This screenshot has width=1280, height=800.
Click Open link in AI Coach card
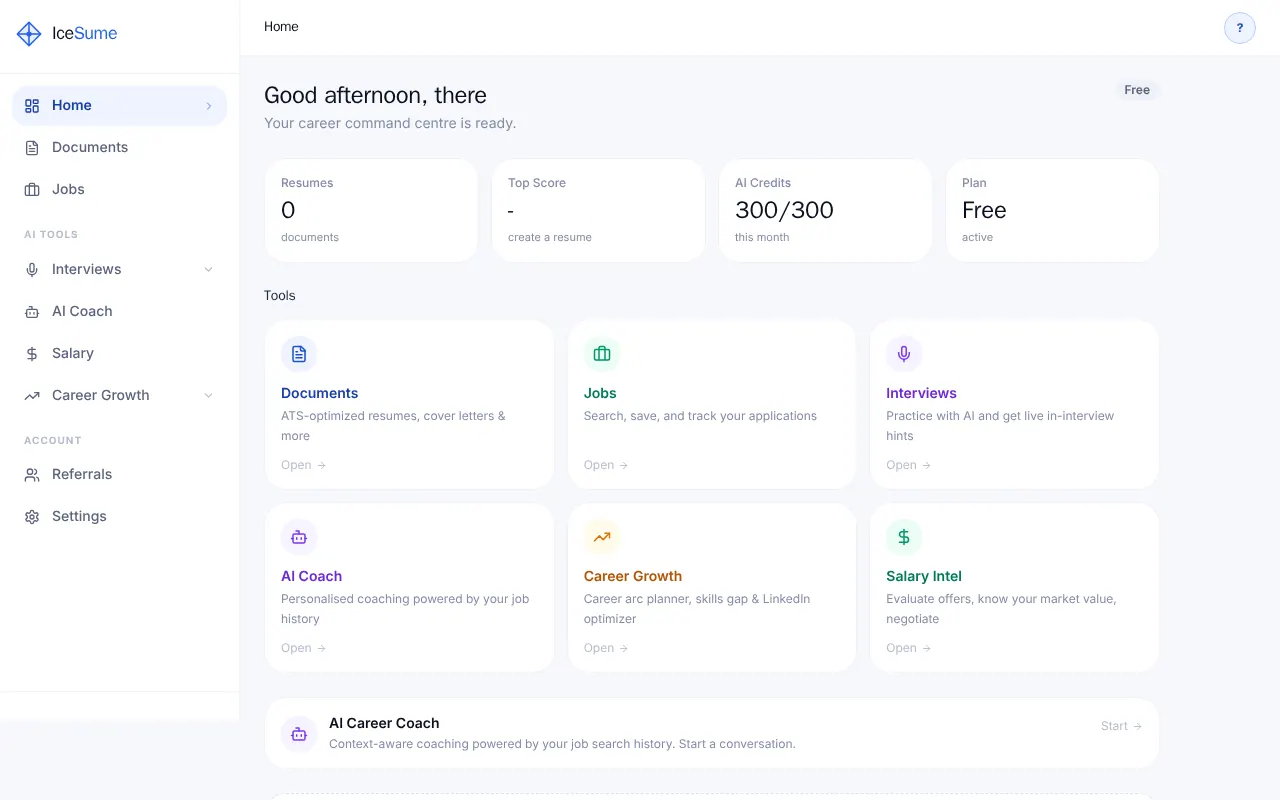pos(303,648)
